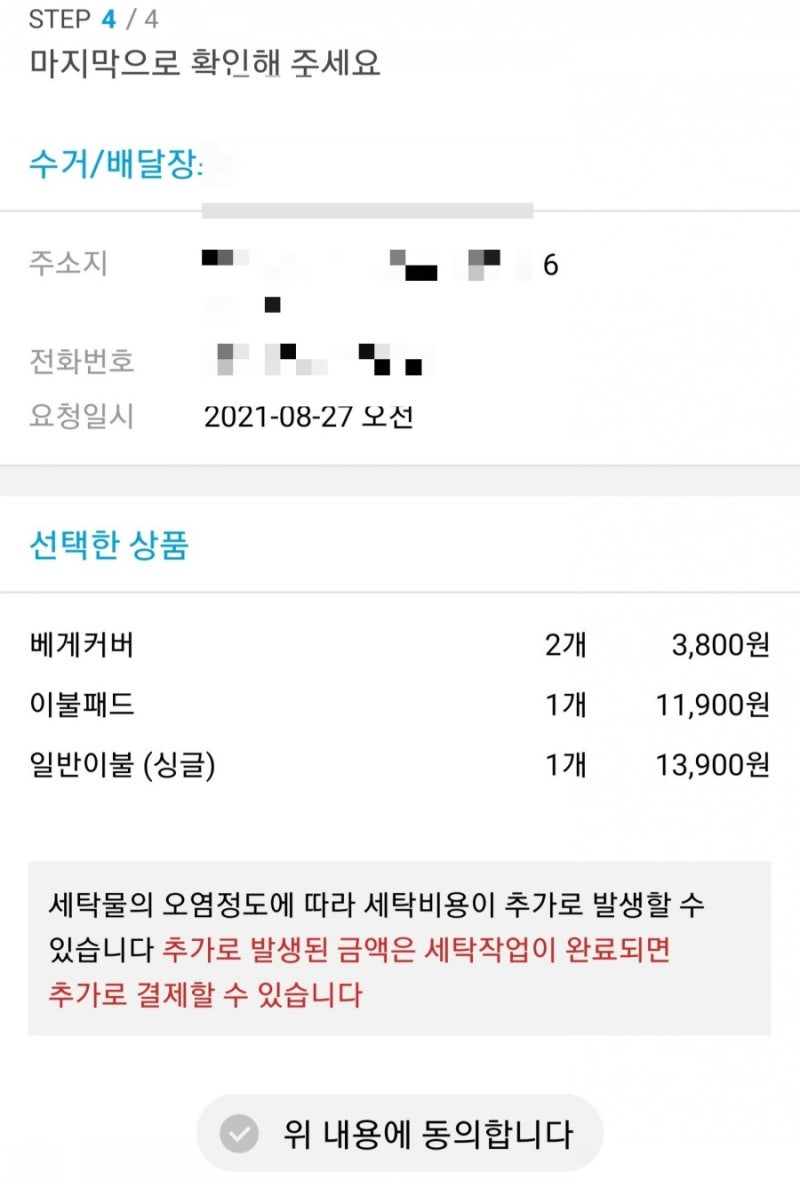Click the 주소지 label

click(68, 263)
